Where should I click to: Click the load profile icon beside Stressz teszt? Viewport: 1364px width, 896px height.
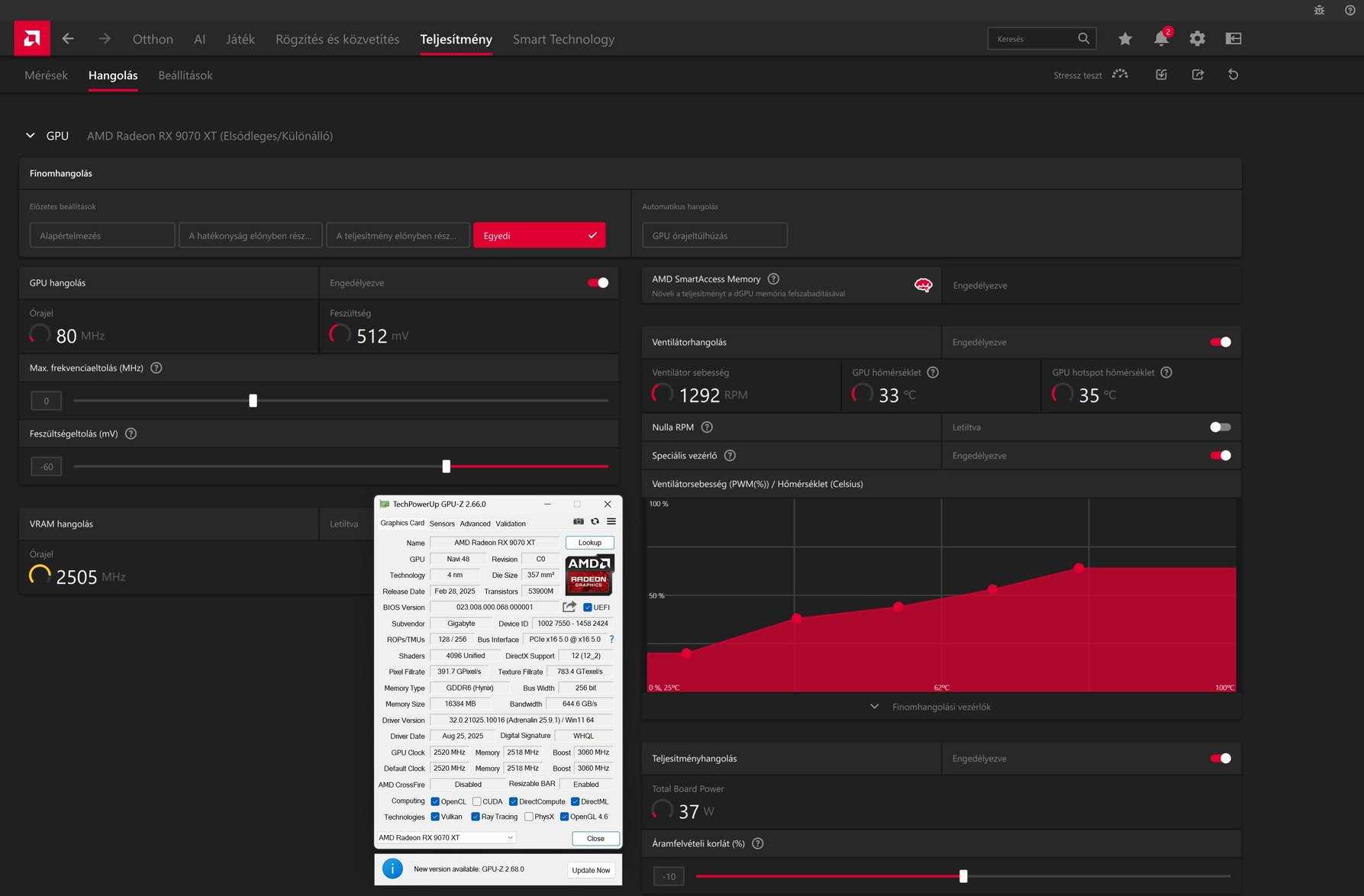coord(1161,75)
